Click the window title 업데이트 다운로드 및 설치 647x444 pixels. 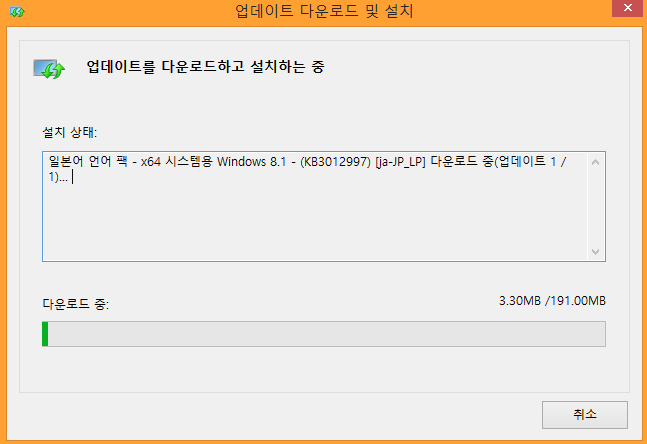(x=324, y=11)
